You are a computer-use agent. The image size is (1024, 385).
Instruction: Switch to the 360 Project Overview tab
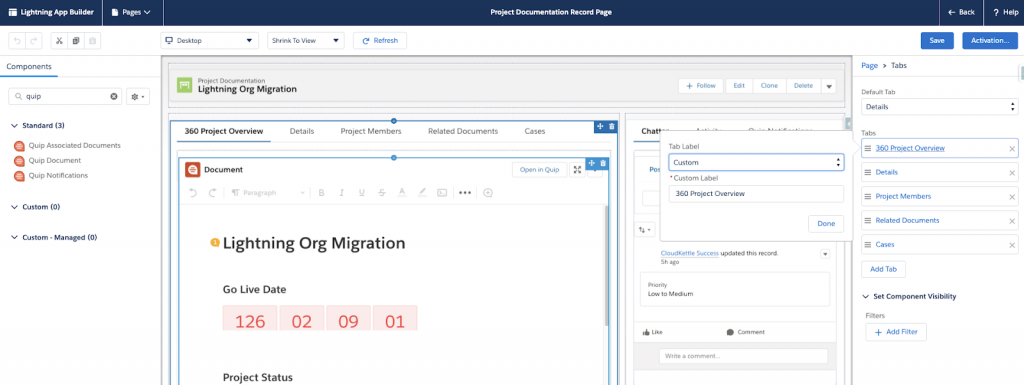(x=223, y=131)
